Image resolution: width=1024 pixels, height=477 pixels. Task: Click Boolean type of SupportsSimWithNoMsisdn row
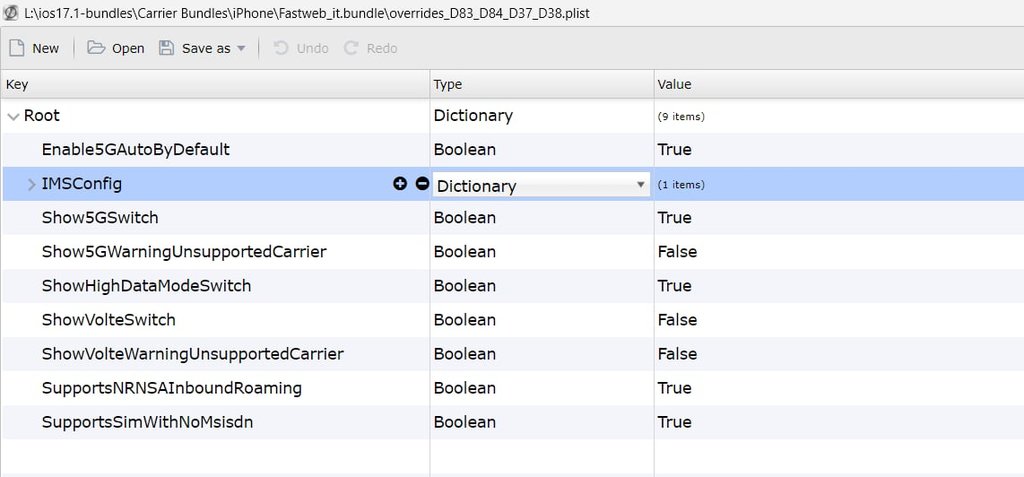click(465, 422)
